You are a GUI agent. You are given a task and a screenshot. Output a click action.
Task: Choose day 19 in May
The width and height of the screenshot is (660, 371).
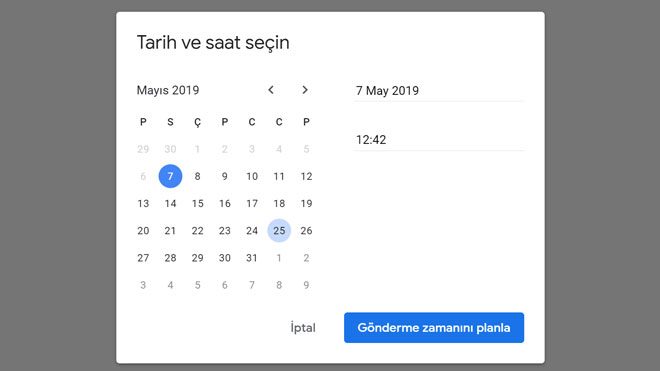(x=306, y=203)
